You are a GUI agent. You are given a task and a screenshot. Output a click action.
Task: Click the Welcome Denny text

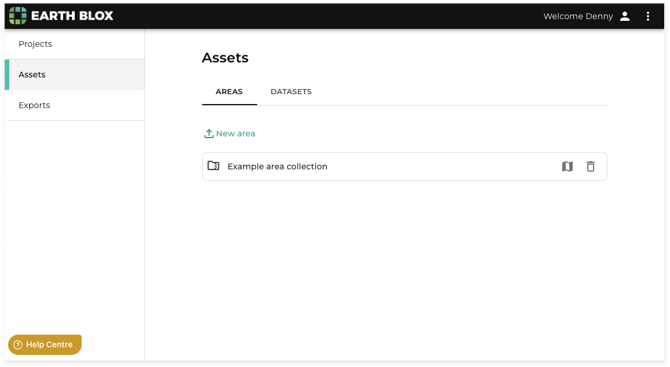point(578,16)
